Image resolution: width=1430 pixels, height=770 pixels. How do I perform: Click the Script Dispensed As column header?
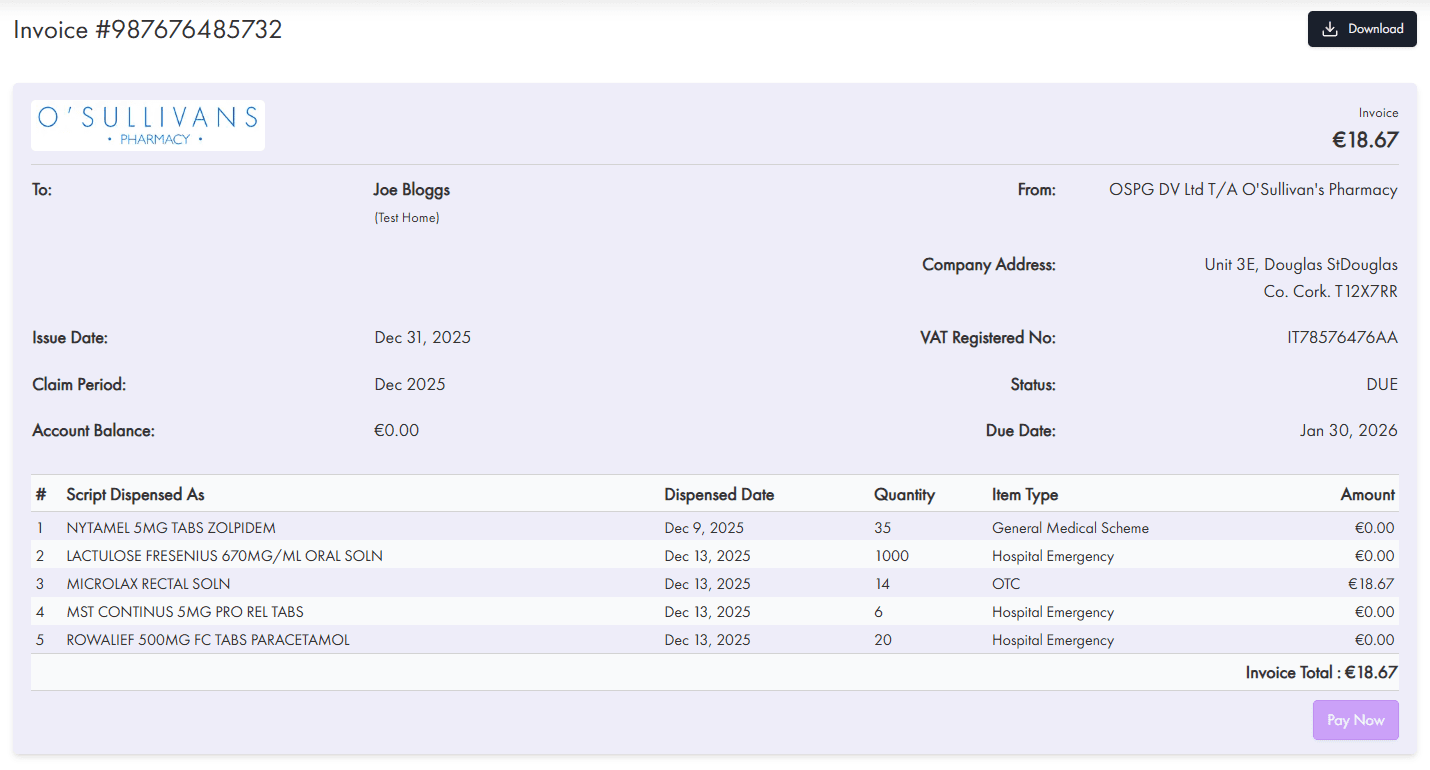(x=135, y=494)
